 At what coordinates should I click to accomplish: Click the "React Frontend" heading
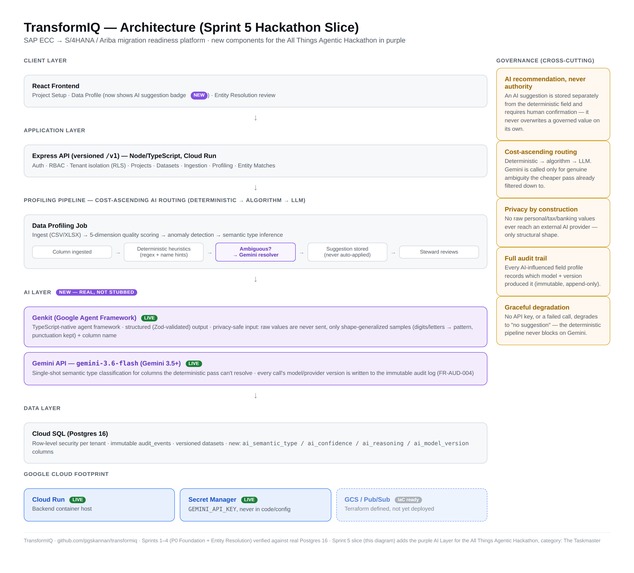coord(55,86)
